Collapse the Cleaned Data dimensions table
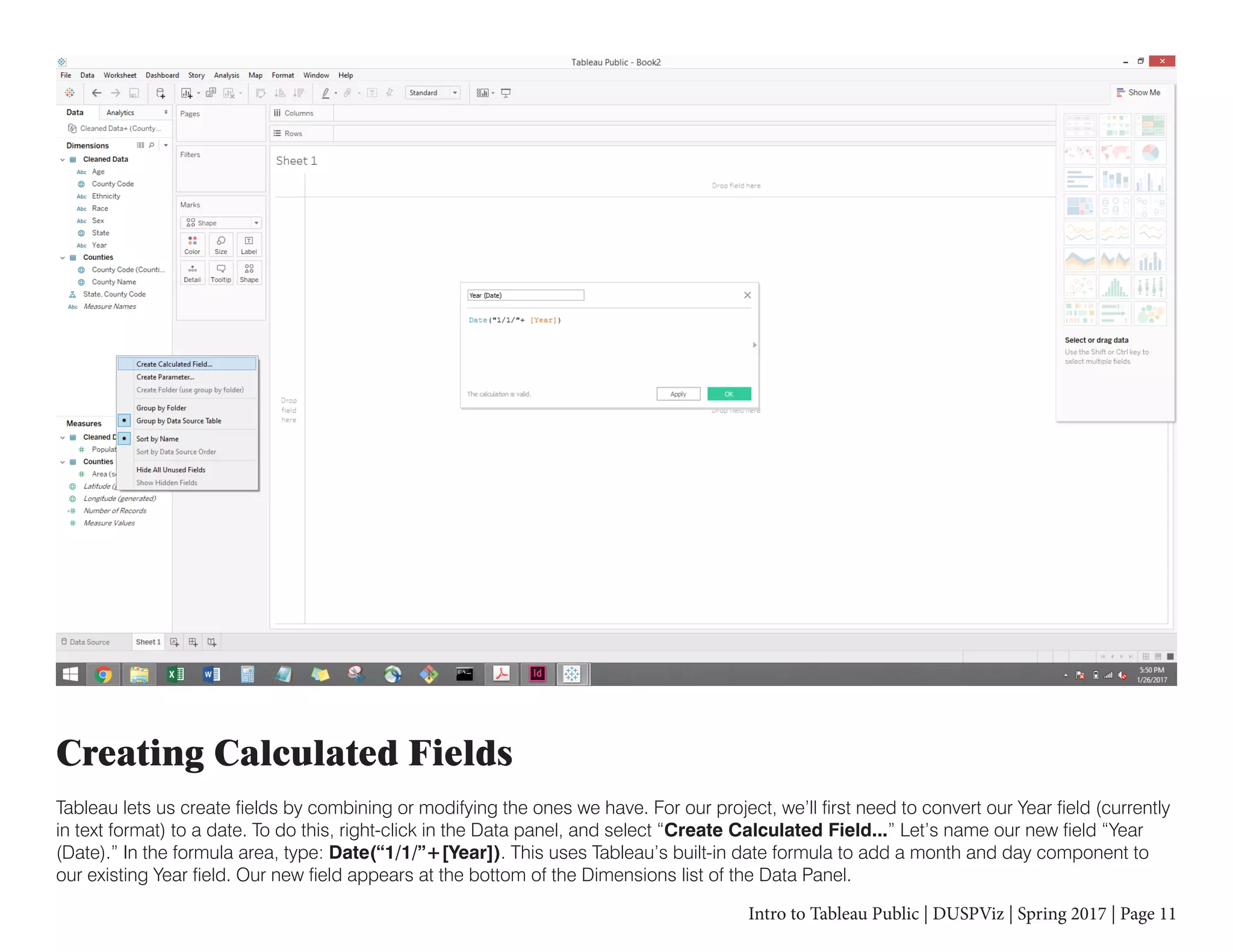This screenshot has width=1233, height=952. point(63,159)
